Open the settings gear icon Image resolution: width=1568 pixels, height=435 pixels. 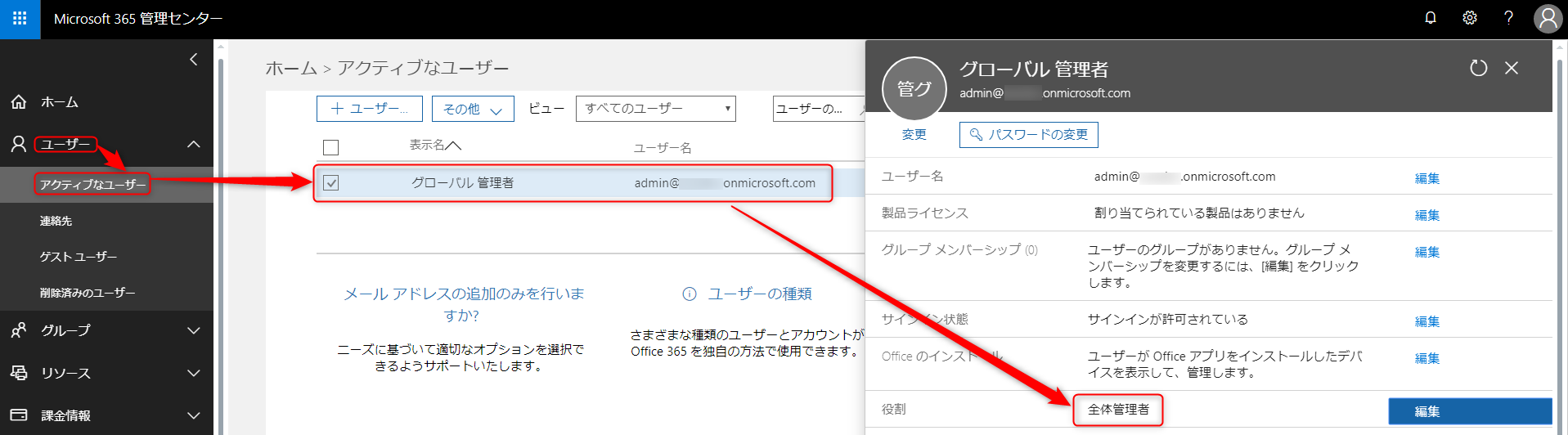coord(1470,18)
